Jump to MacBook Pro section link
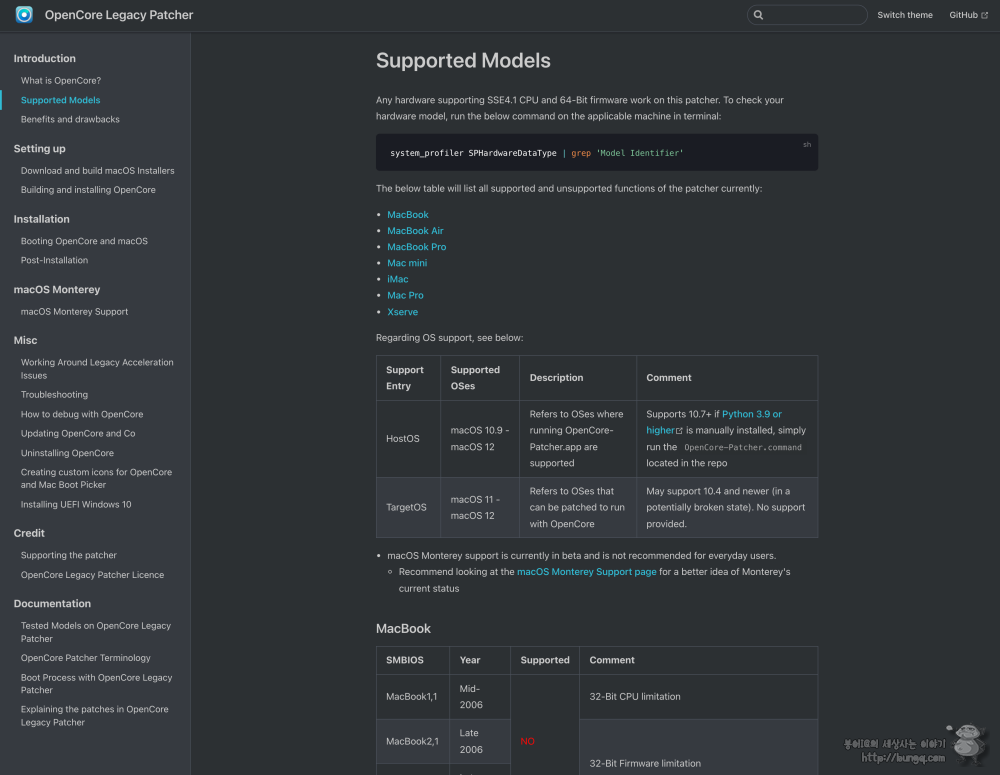Image resolution: width=1000 pixels, height=775 pixels. [x=416, y=246]
